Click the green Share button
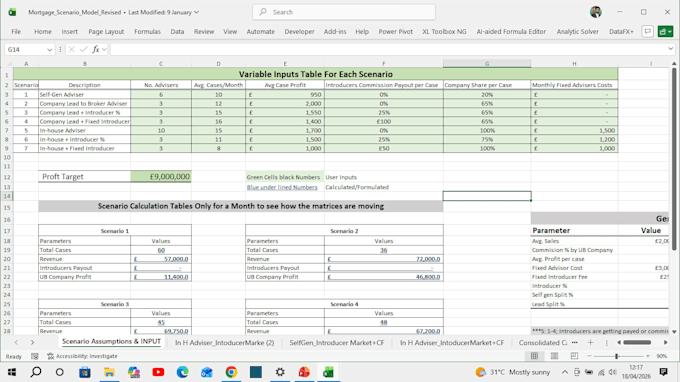This screenshot has width=680, height=382. point(665,32)
